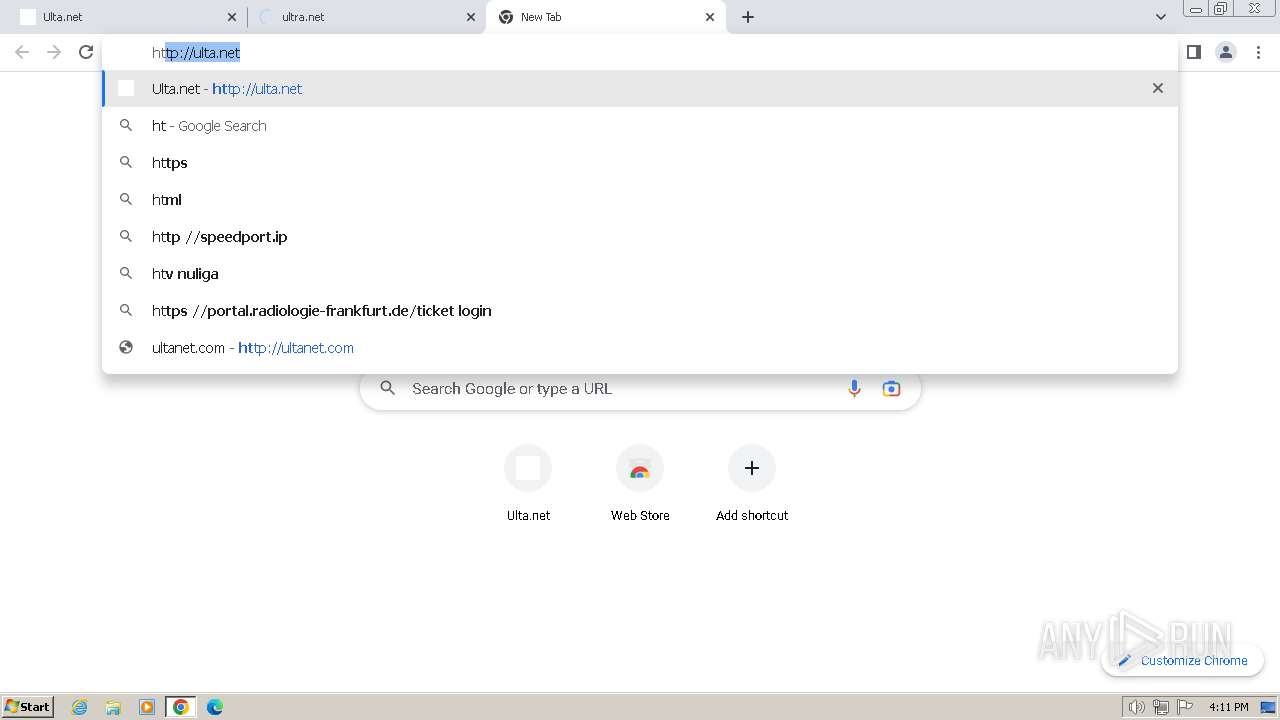The image size is (1280, 720).
Task: Click the magnifier icon in search box
Action: pos(388,389)
